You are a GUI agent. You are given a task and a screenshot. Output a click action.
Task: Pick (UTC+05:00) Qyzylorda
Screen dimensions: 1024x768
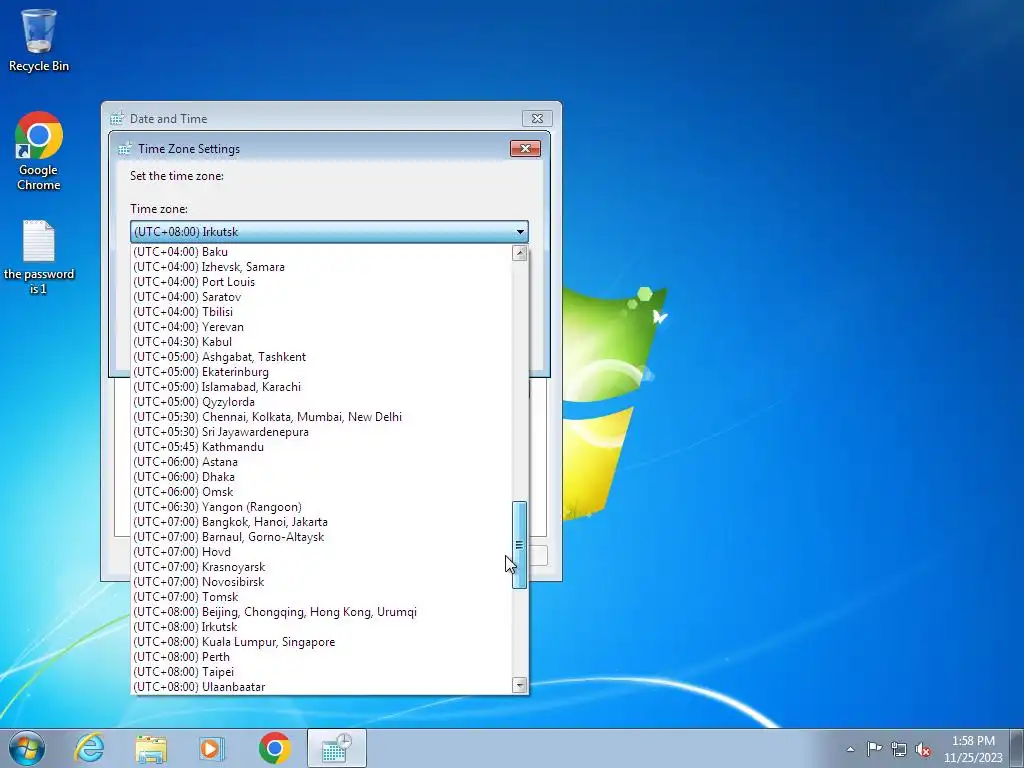[321, 402]
